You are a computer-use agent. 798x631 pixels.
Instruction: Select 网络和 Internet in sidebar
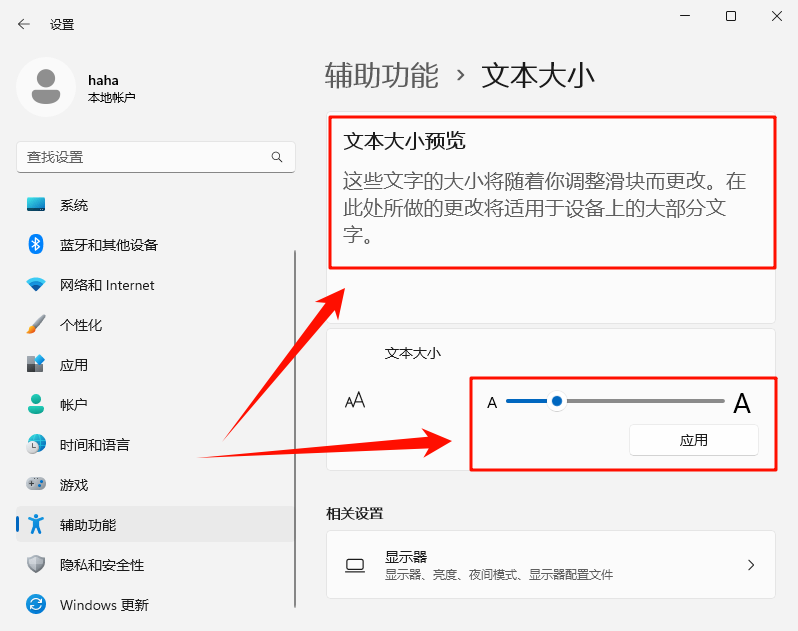[x=155, y=284]
